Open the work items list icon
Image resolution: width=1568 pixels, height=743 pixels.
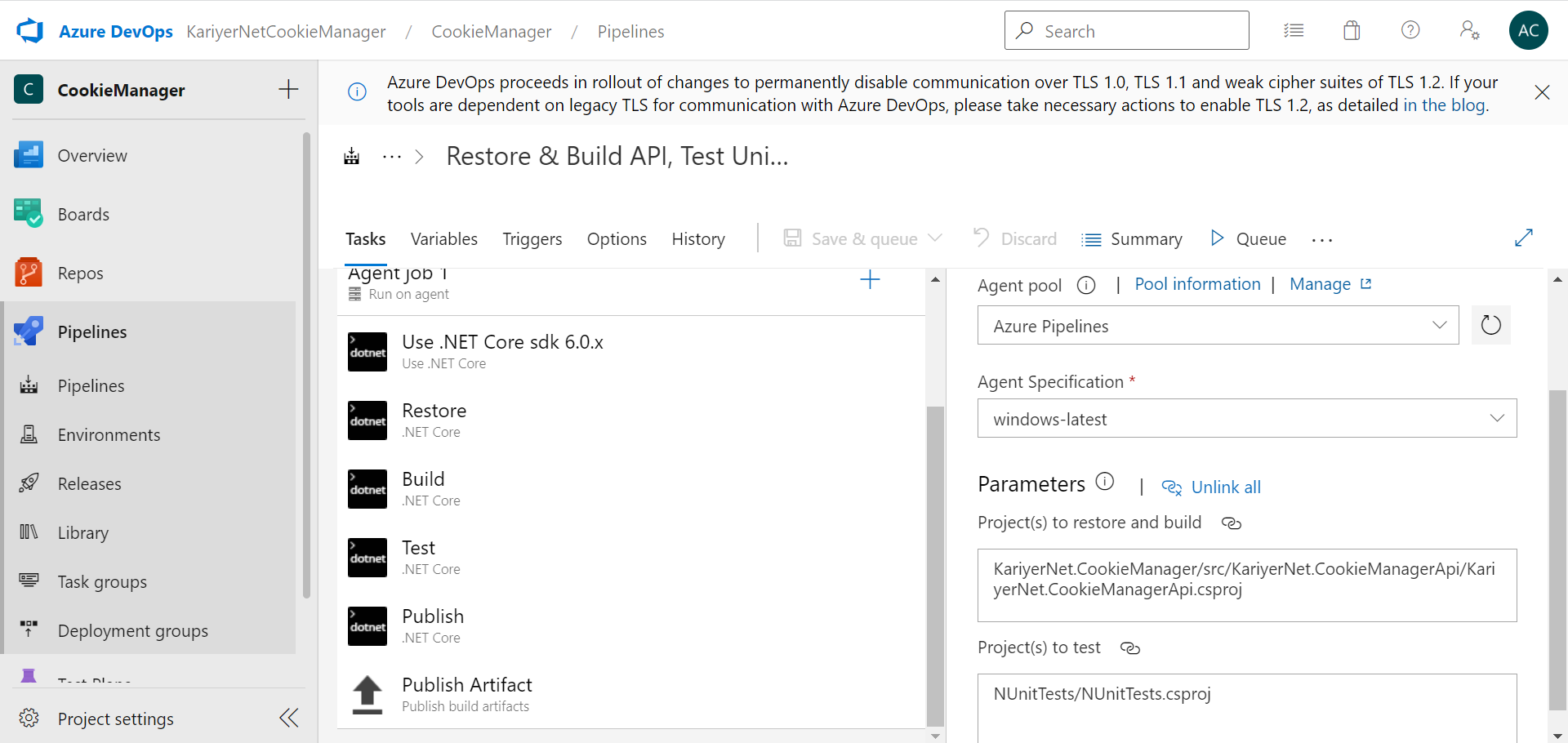pyautogui.click(x=1294, y=31)
